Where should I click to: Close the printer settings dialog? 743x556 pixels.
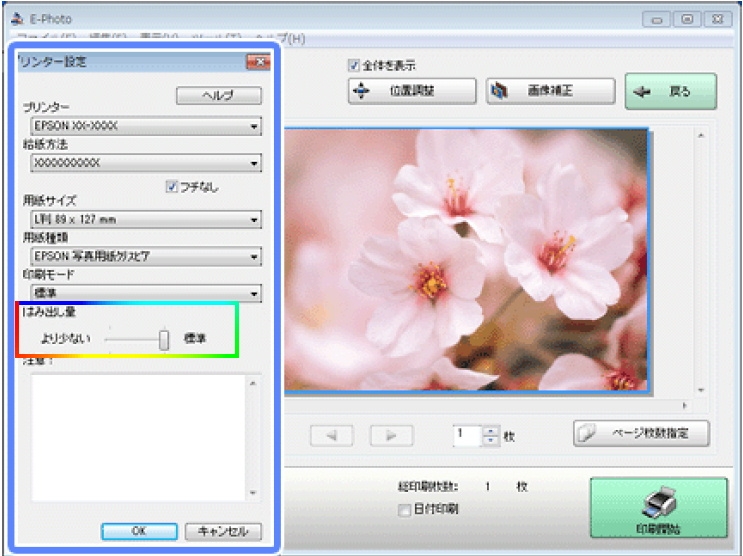point(259,62)
